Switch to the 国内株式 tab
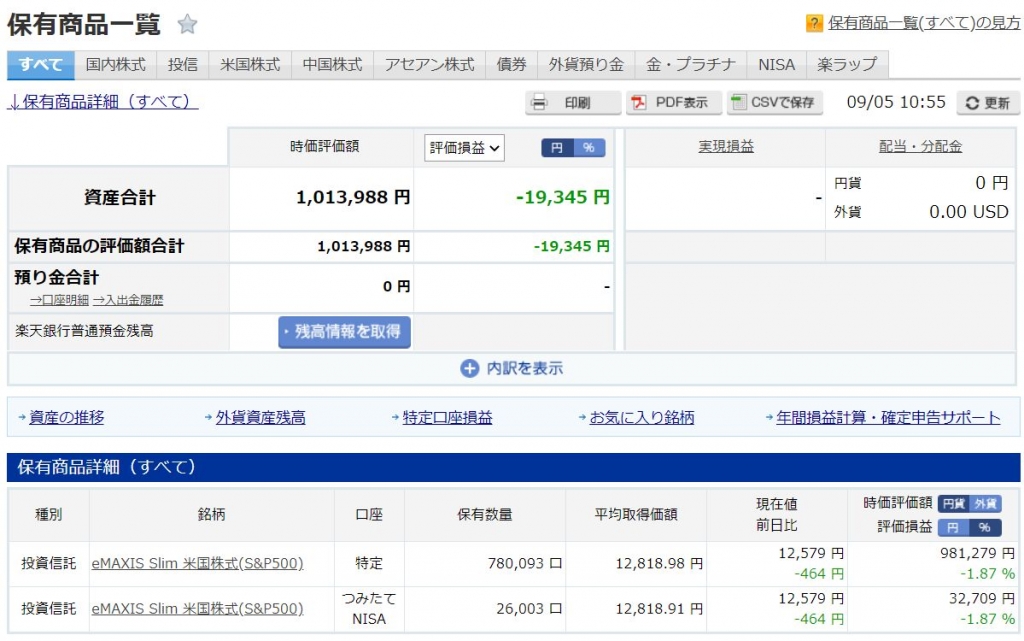Image resolution: width=1024 pixels, height=641 pixels. coord(115,64)
